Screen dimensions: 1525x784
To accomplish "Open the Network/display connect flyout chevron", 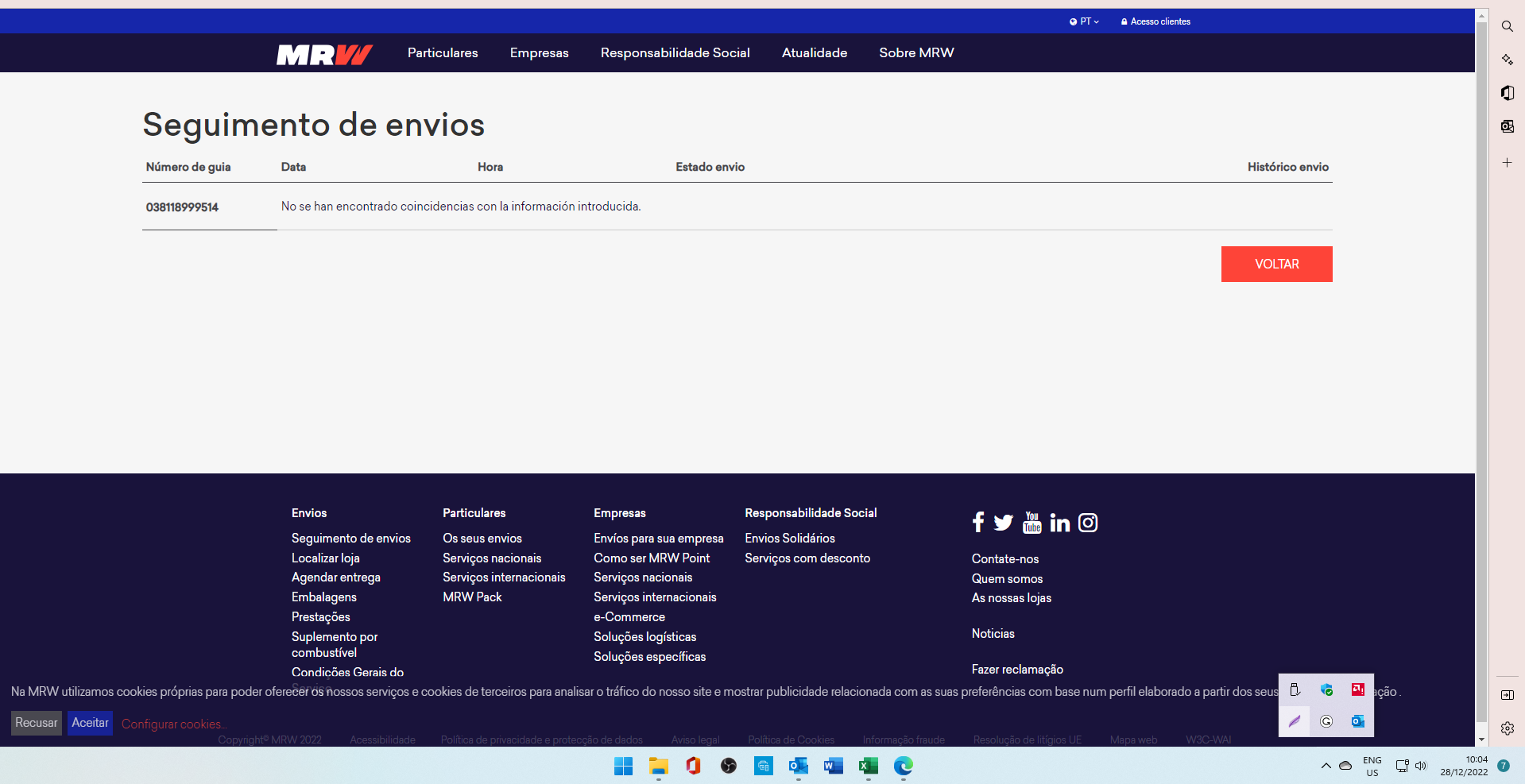I will tap(1402, 766).
